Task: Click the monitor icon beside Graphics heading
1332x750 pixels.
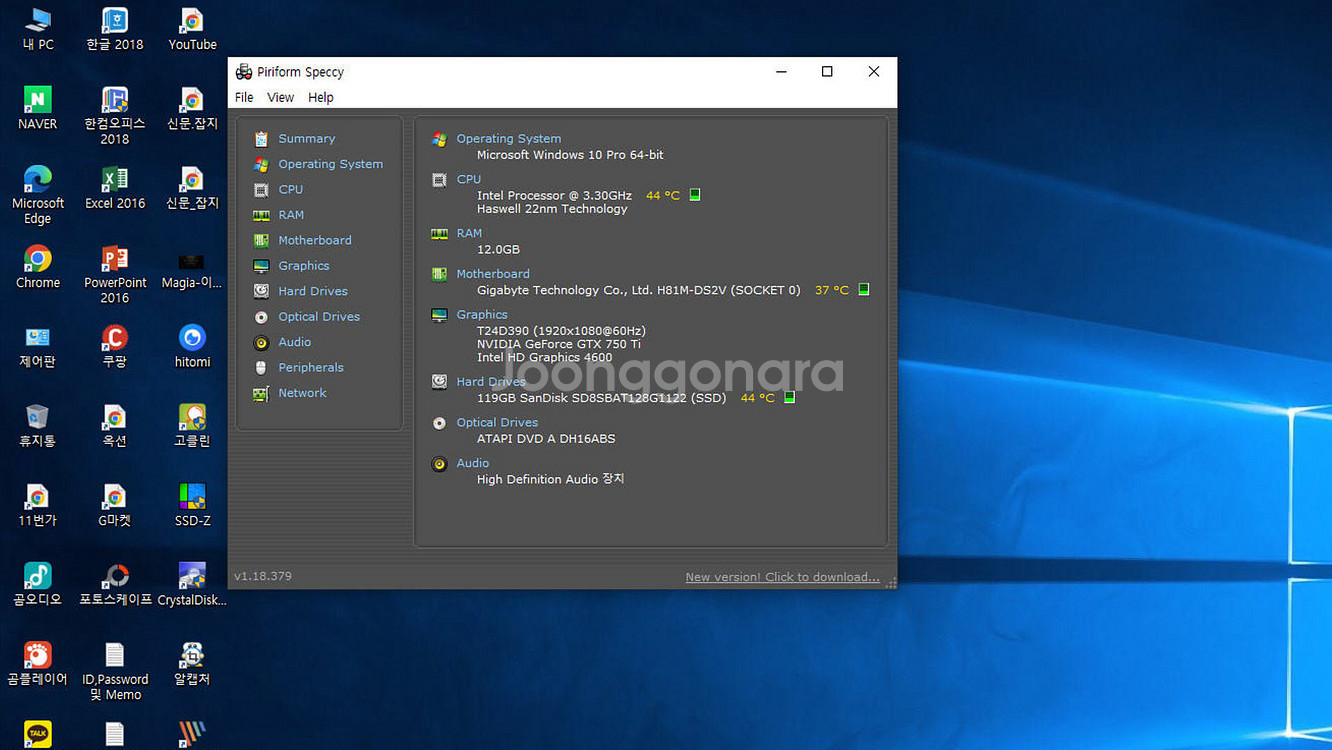Action: (439, 315)
